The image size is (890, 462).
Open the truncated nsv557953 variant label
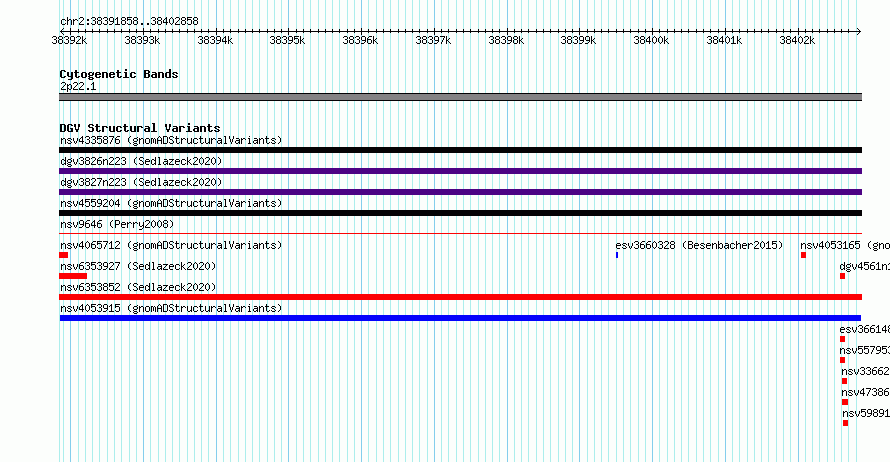coord(864,350)
